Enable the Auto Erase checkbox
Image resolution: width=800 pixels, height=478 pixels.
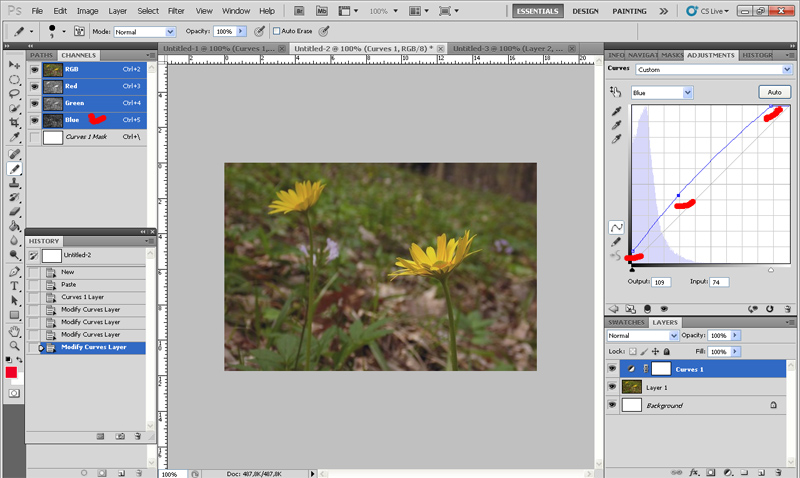tap(274, 31)
